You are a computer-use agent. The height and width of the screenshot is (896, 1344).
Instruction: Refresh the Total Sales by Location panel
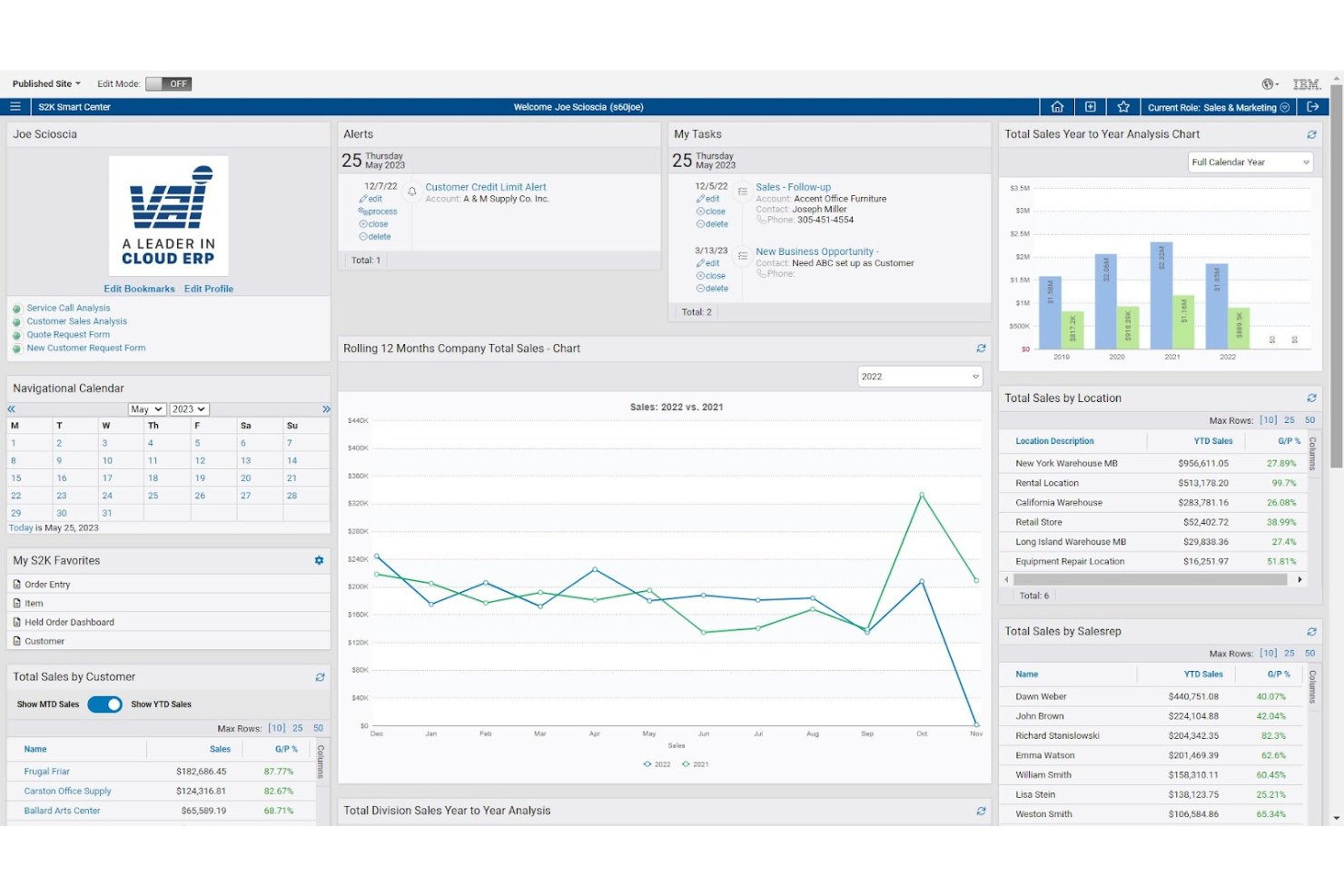[x=1311, y=398]
